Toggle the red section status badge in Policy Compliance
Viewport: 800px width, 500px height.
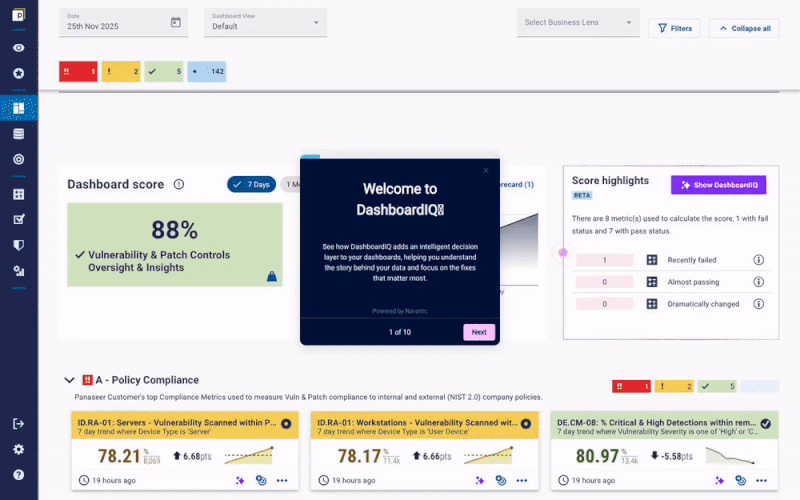coord(631,386)
